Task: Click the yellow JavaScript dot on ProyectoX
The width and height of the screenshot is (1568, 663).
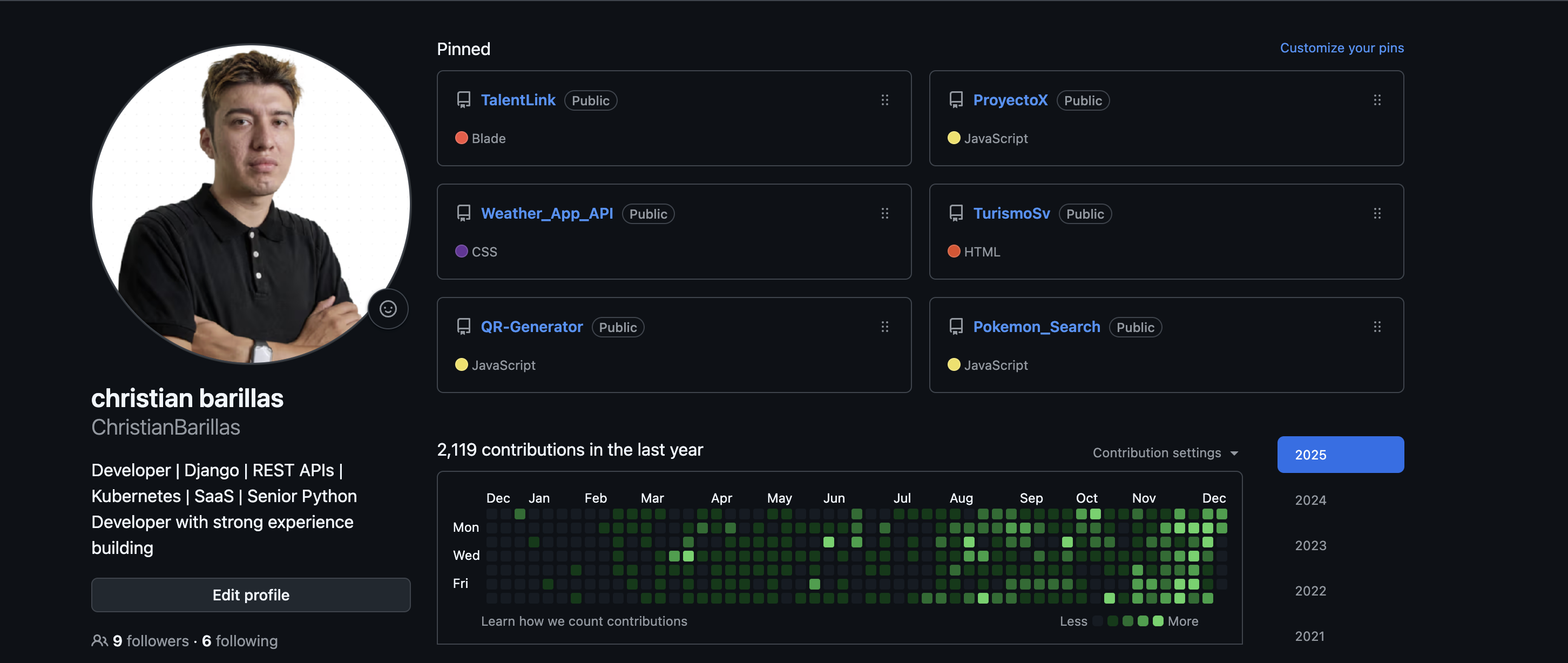Action: 954,138
